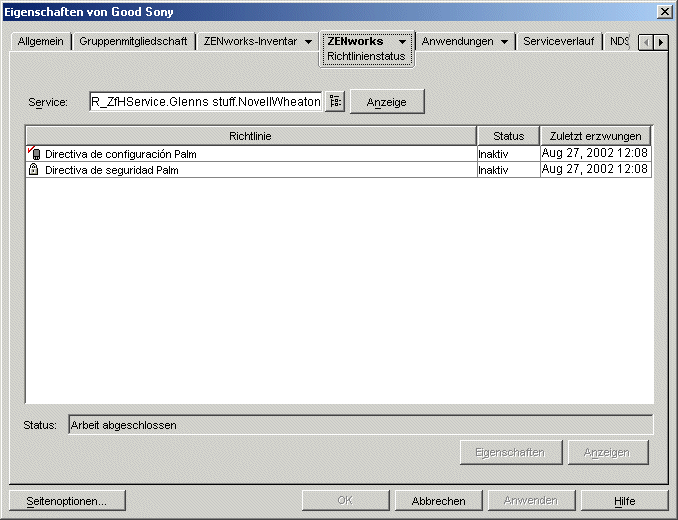Select the Palm security lock icon
678x520 pixels.
click(x=33, y=169)
